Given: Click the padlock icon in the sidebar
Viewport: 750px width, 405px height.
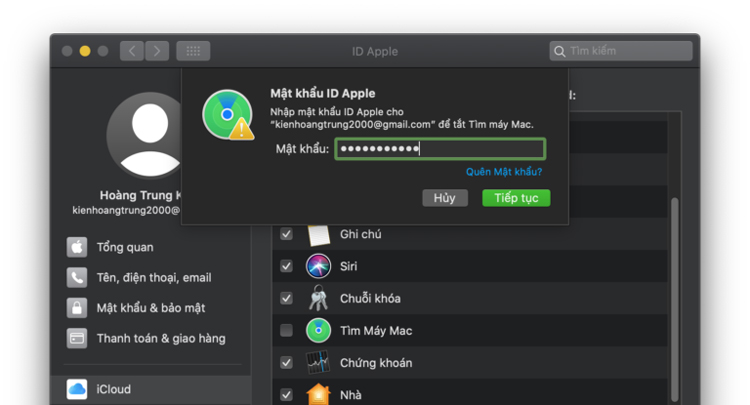Looking at the screenshot, I should point(77,308).
